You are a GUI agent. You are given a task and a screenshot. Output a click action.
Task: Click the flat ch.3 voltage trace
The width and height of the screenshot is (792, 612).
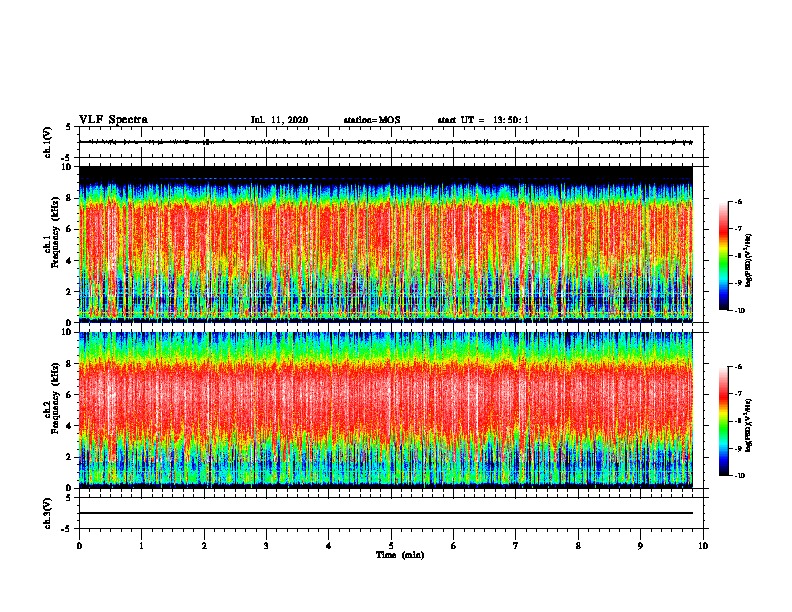(x=385, y=513)
